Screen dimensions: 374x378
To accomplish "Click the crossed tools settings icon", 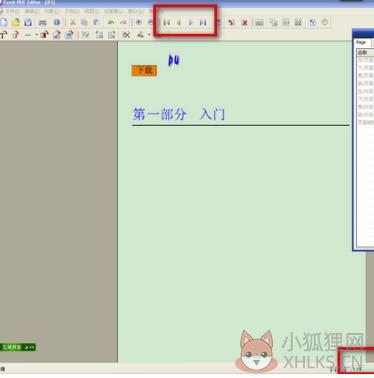I will 126,35.
